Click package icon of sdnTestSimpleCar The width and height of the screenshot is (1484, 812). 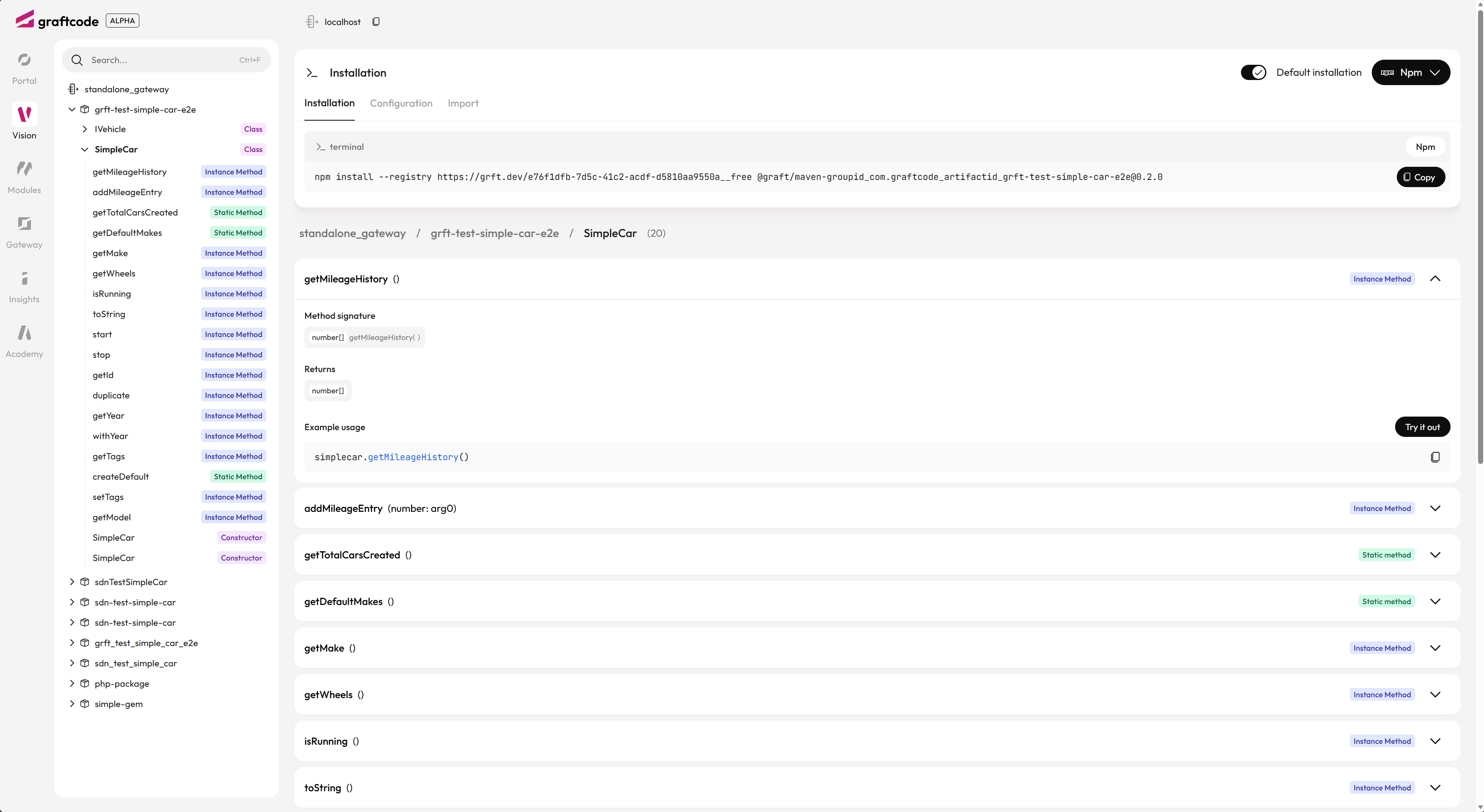pyautogui.click(x=85, y=582)
